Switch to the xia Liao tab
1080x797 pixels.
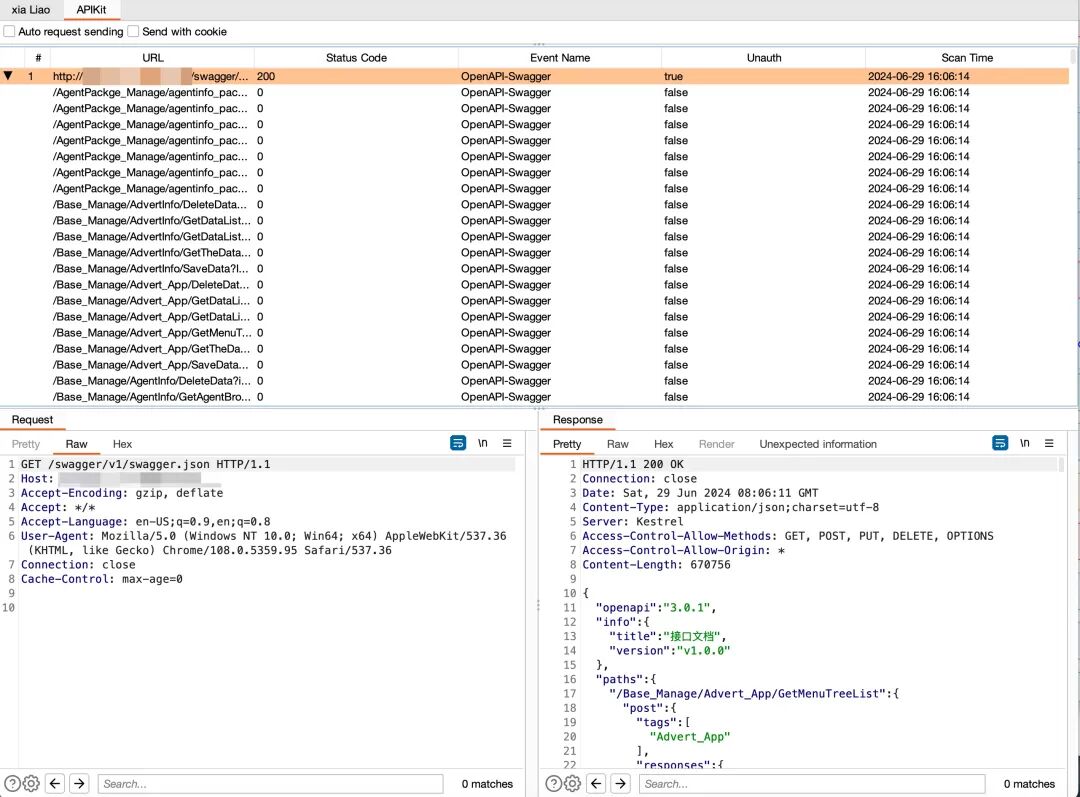click(x=31, y=10)
